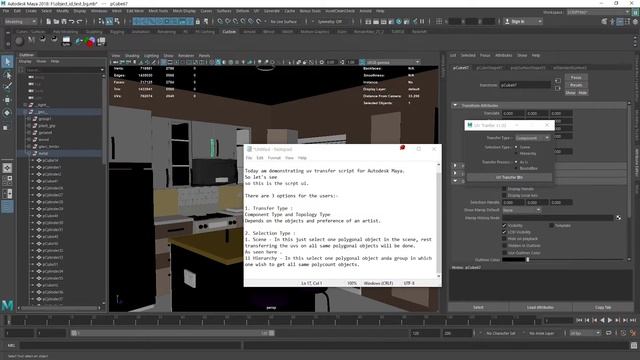Click the Maya logo at bottom left
This screenshot has height=360, width=640.
(7, 305)
